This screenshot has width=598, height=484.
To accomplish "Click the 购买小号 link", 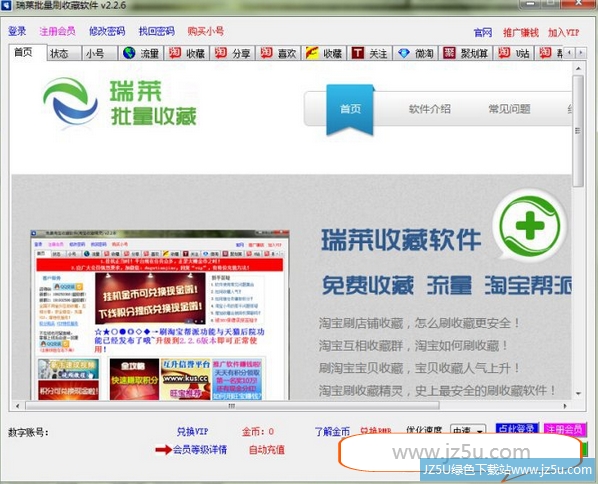I will pyautogui.click(x=206, y=31).
